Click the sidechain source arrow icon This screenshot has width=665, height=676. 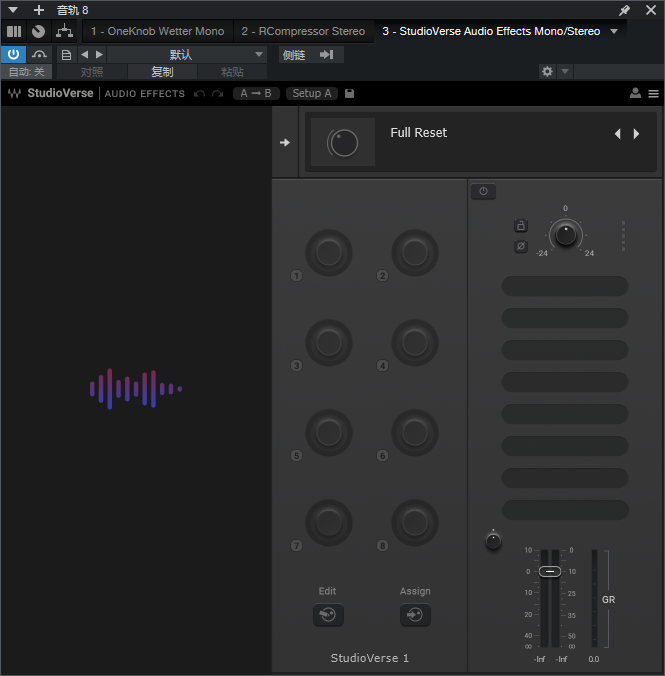[326, 54]
